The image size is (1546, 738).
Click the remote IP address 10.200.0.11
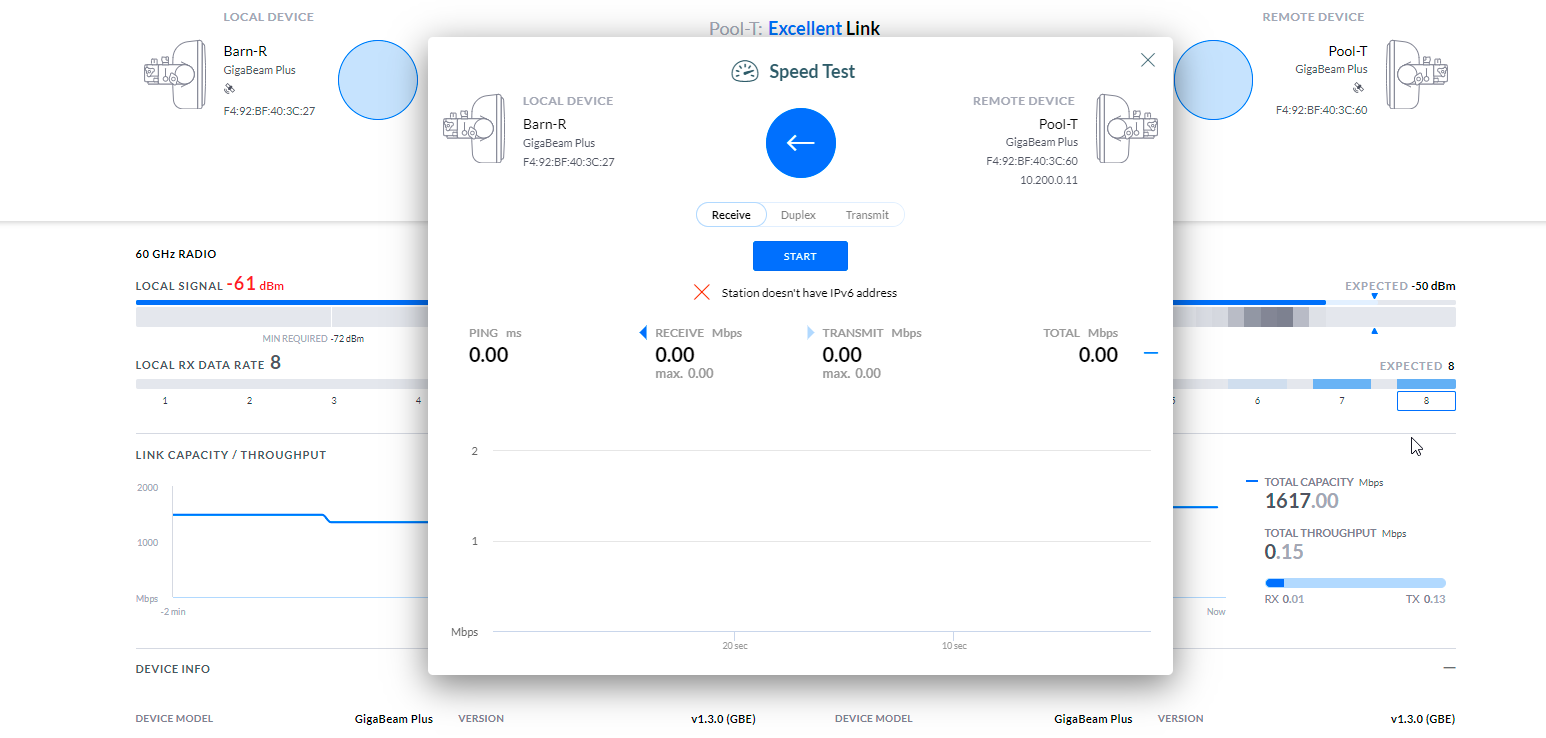click(1049, 181)
